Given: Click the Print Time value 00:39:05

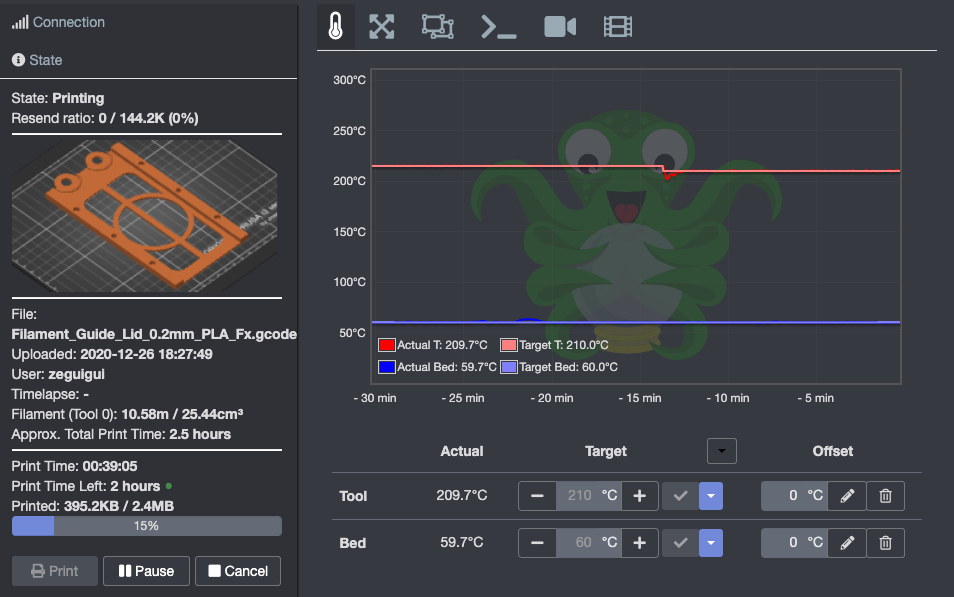Looking at the screenshot, I should pyautogui.click(x=110, y=466).
